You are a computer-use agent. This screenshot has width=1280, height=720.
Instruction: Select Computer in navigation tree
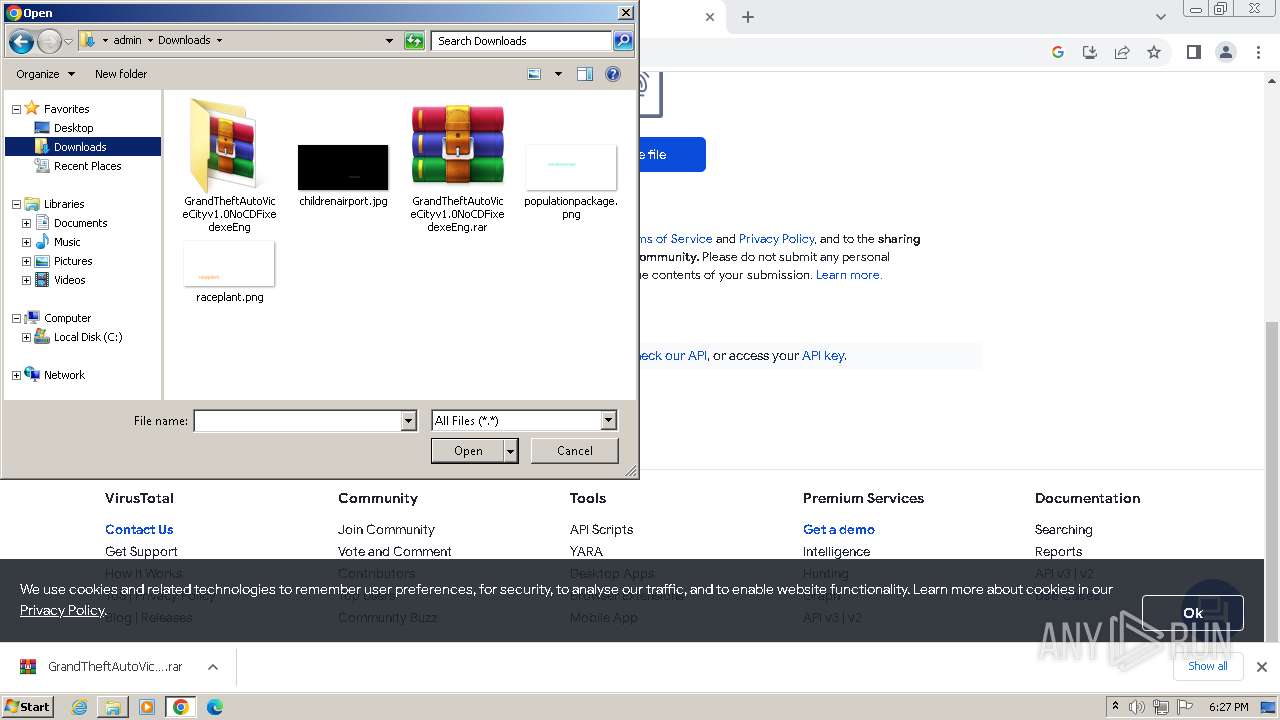pyautogui.click(x=67, y=318)
